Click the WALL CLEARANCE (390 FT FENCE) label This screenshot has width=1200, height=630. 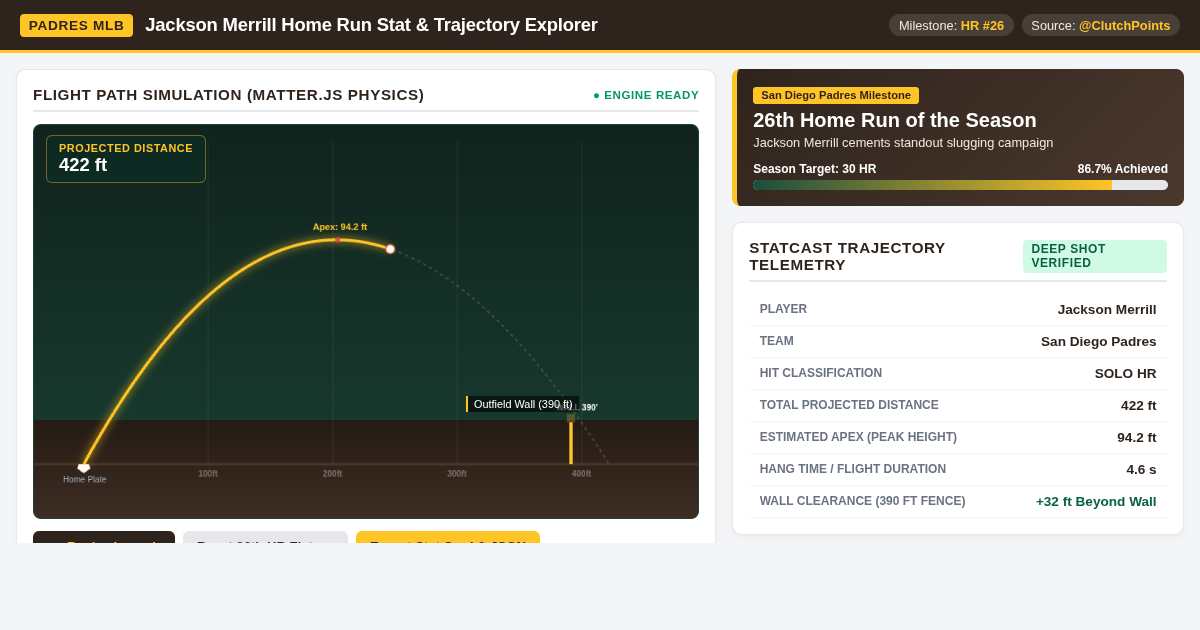863,501
